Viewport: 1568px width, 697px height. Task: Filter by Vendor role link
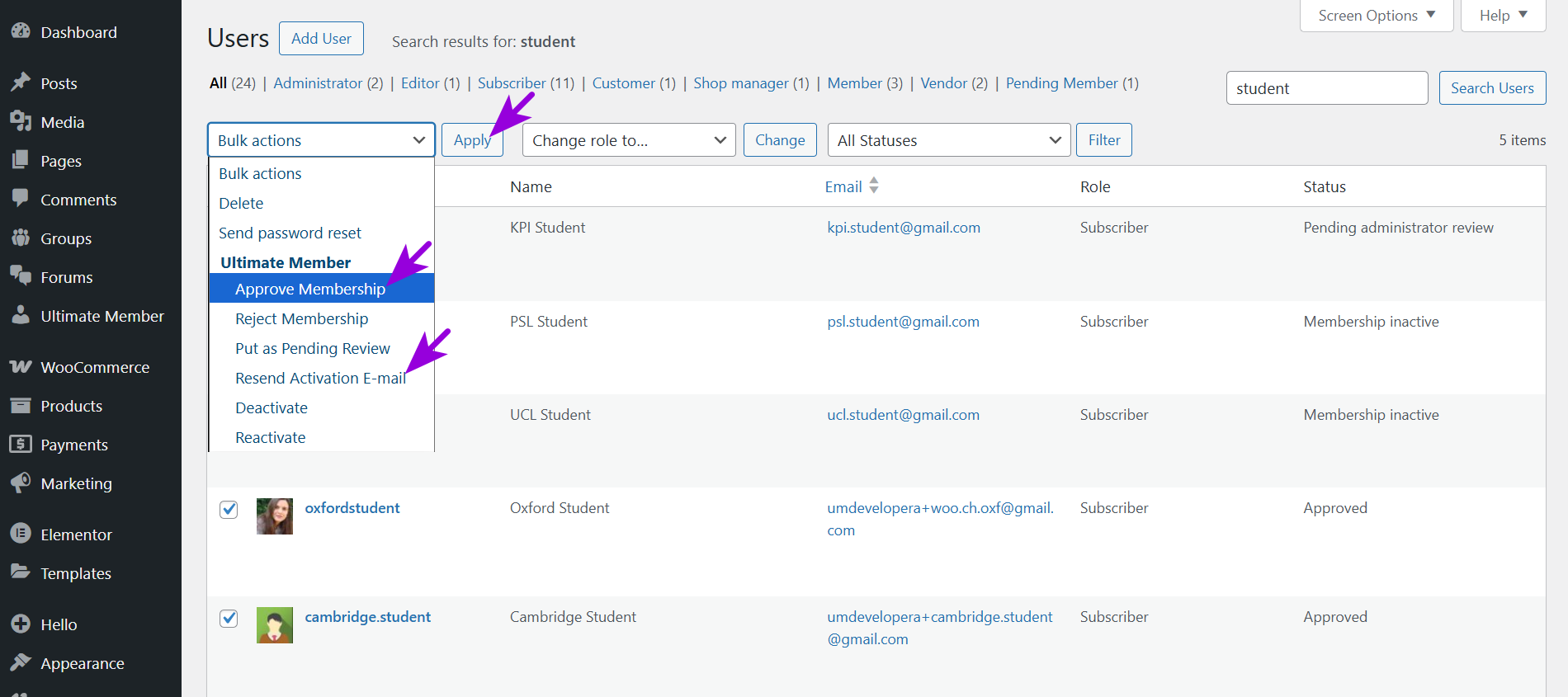(x=944, y=83)
